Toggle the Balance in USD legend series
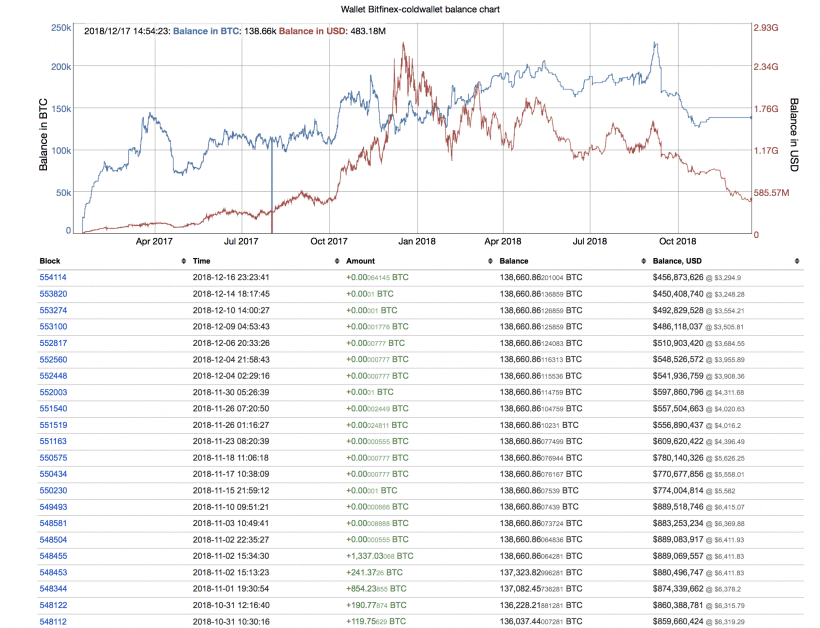Screen dimensions: 820x628 [x=313, y=31]
